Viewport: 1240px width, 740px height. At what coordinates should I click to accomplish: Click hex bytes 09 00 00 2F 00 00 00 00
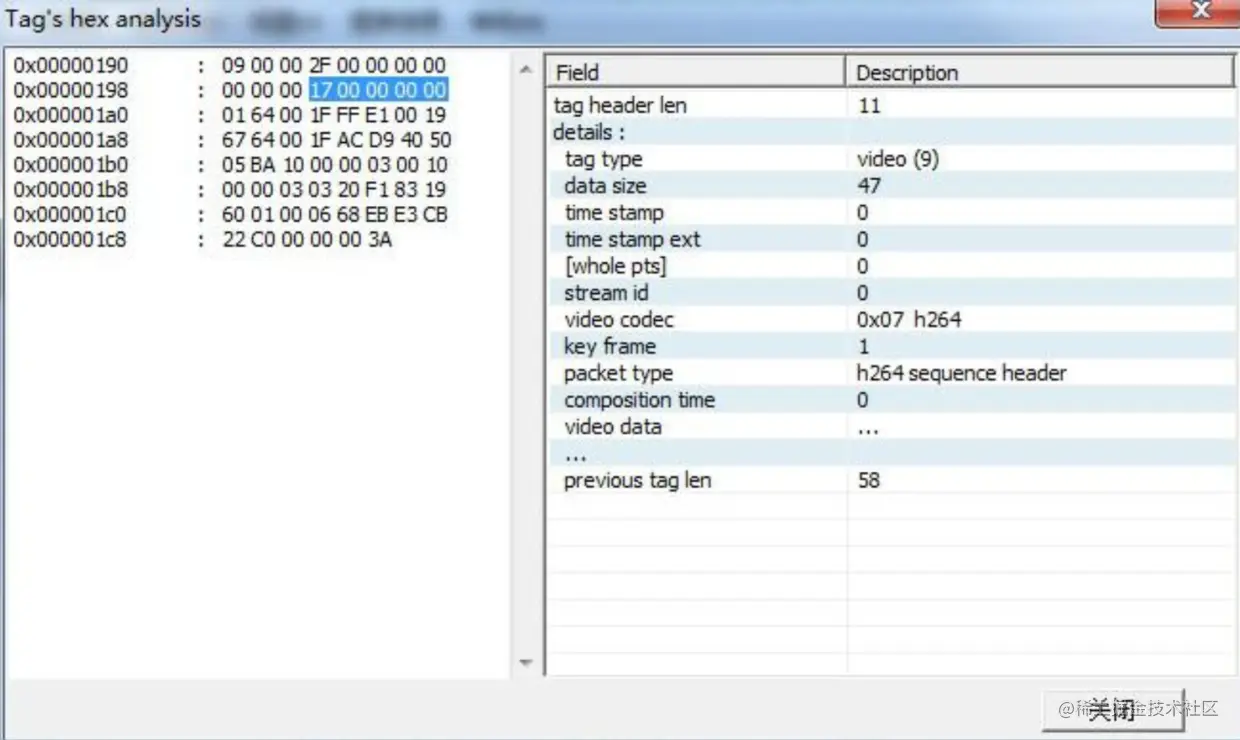click(x=334, y=66)
